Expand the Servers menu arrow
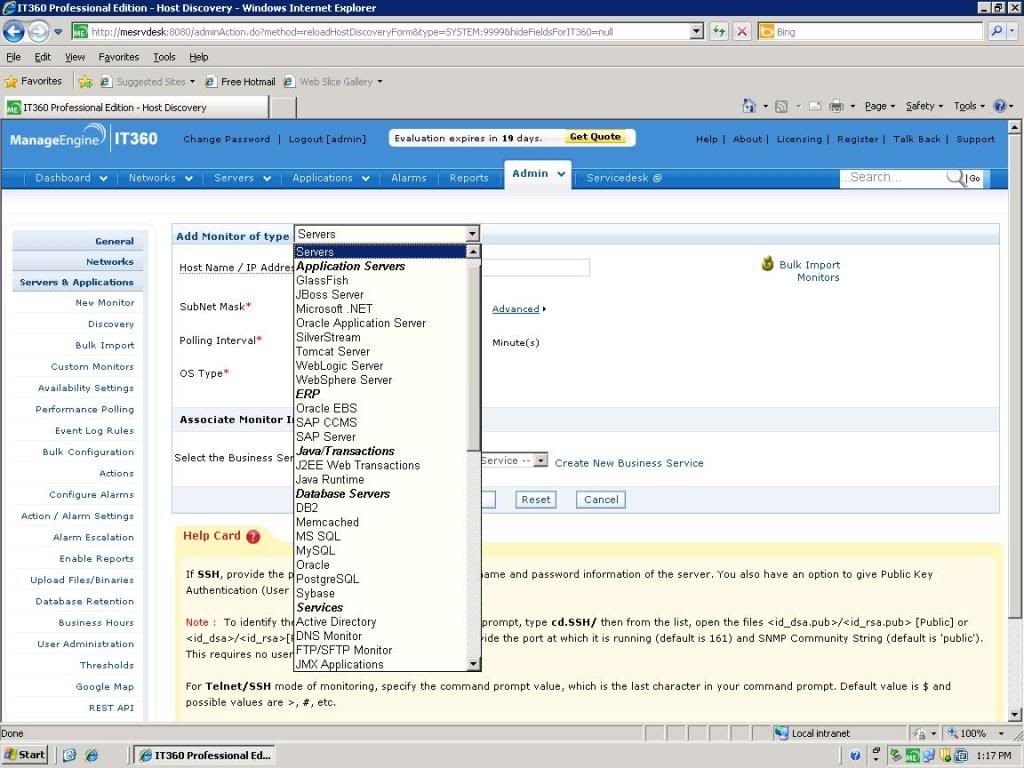The width and height of the screenshot is (1024, 768). 266,178
